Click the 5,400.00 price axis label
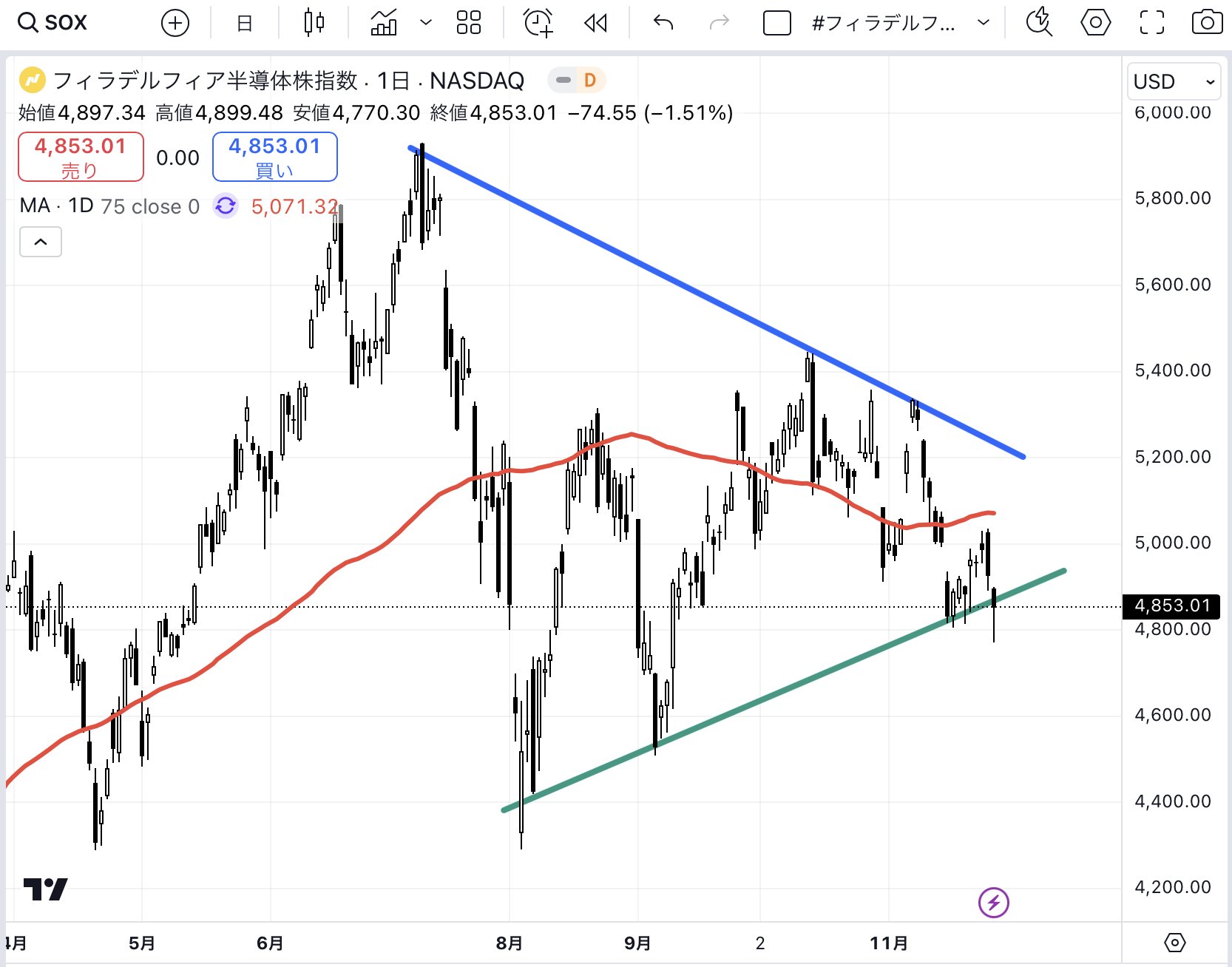The height and width of the screenshot is (967, 1232). tap(1173, 370)
